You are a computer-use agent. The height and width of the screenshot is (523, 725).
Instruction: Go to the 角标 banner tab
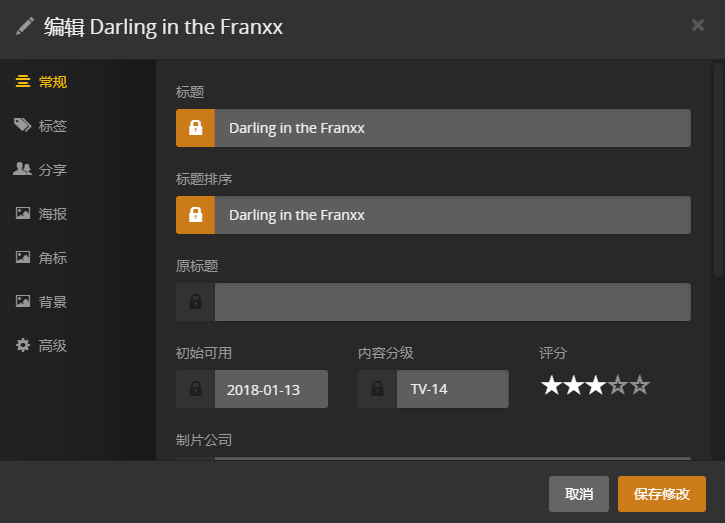tap(52, 258)
